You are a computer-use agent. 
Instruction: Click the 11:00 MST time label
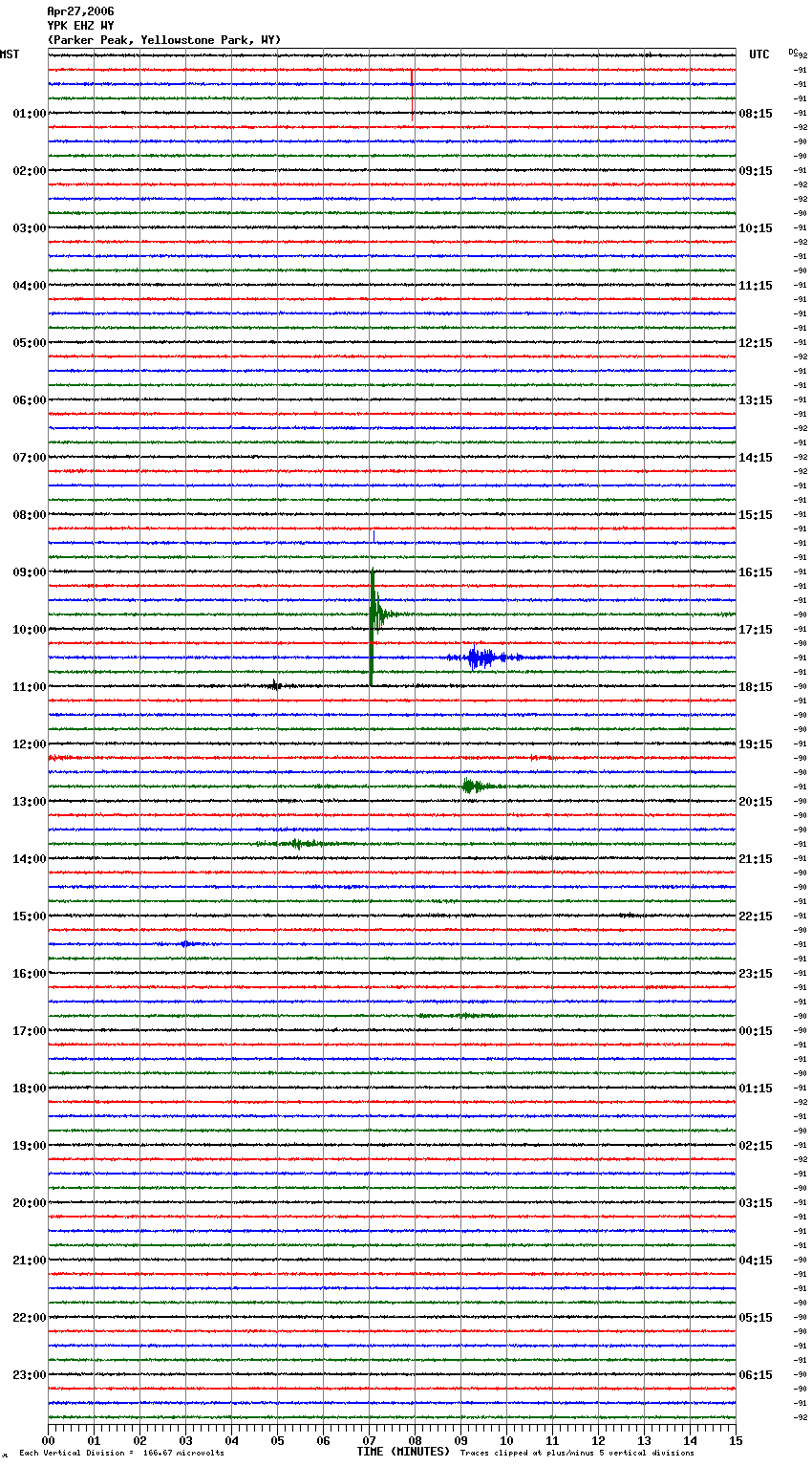coord(30,687)
